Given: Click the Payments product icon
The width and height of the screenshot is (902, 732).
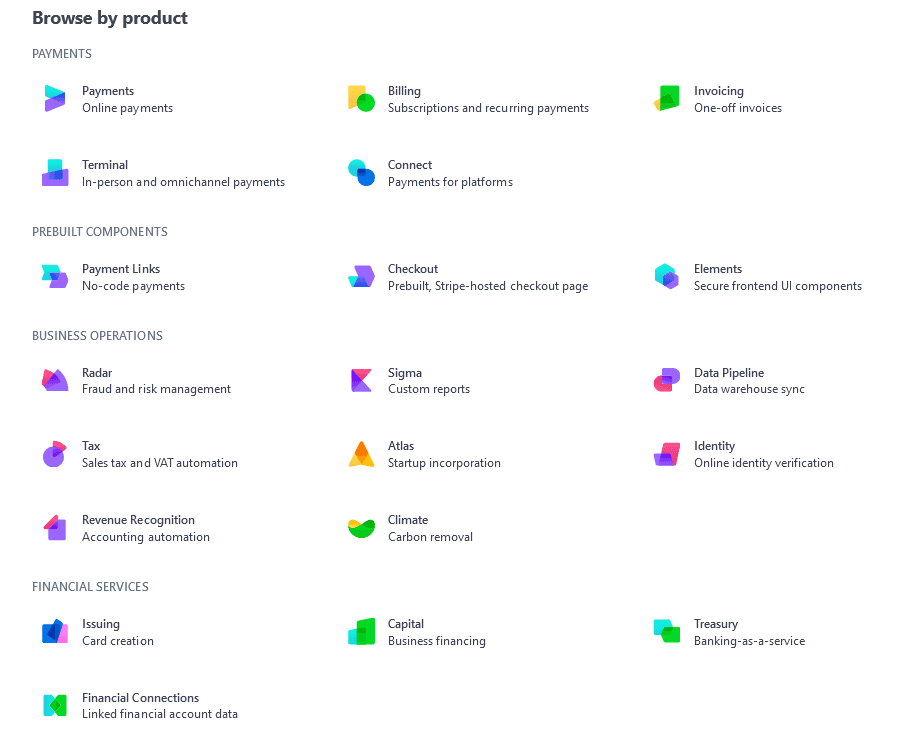Looking at the screenshot, I should [x=55, y=98].
